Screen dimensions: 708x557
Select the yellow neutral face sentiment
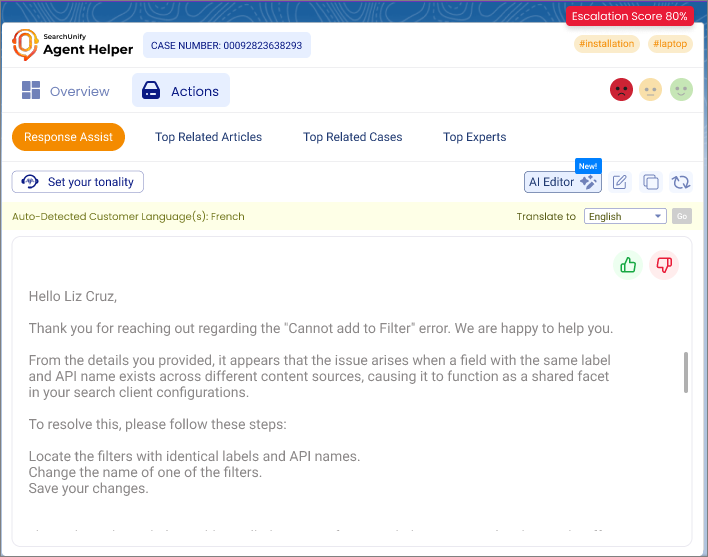coord(651,90)
